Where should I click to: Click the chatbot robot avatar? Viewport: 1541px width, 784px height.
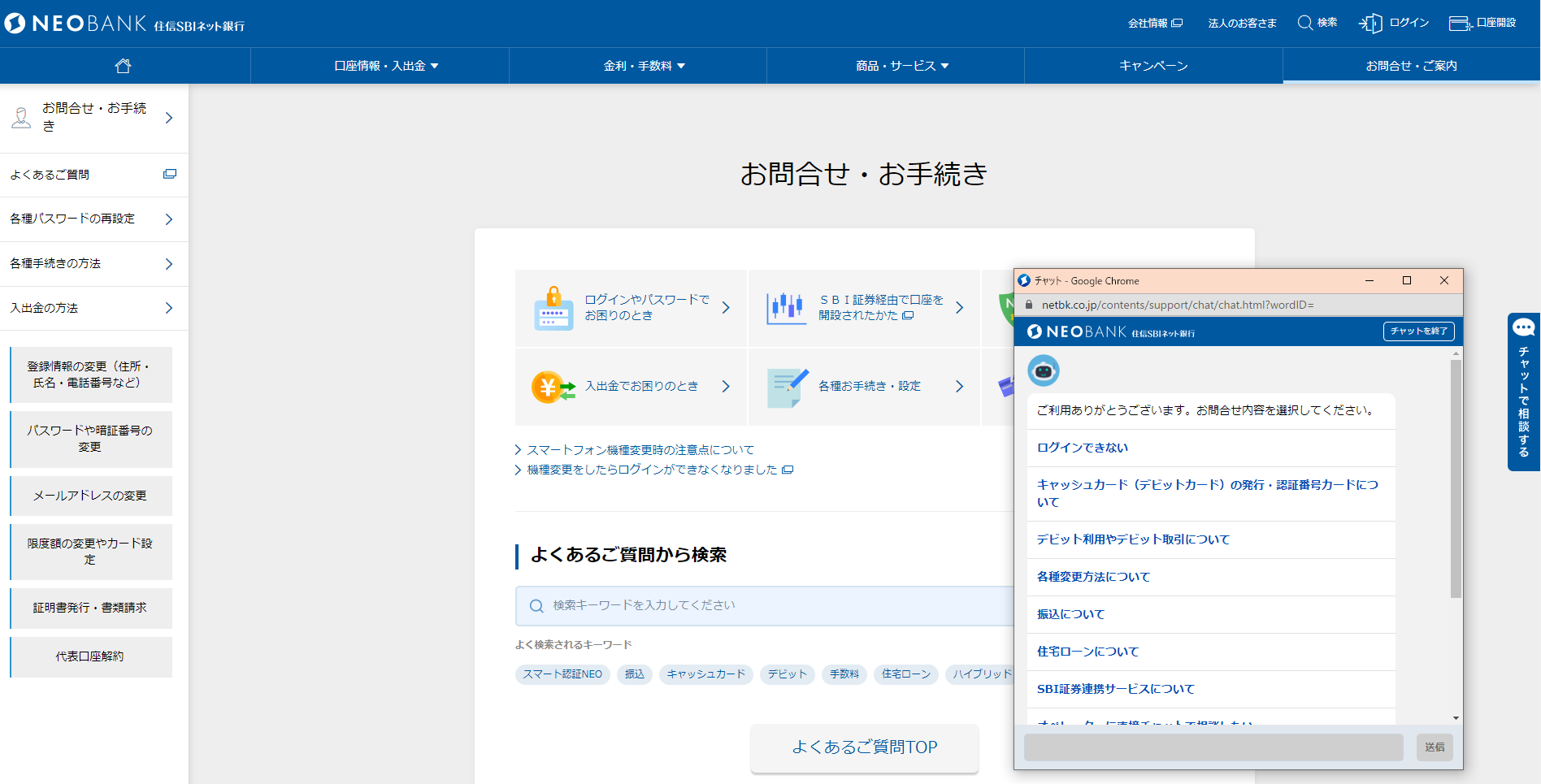(1044, 370)
